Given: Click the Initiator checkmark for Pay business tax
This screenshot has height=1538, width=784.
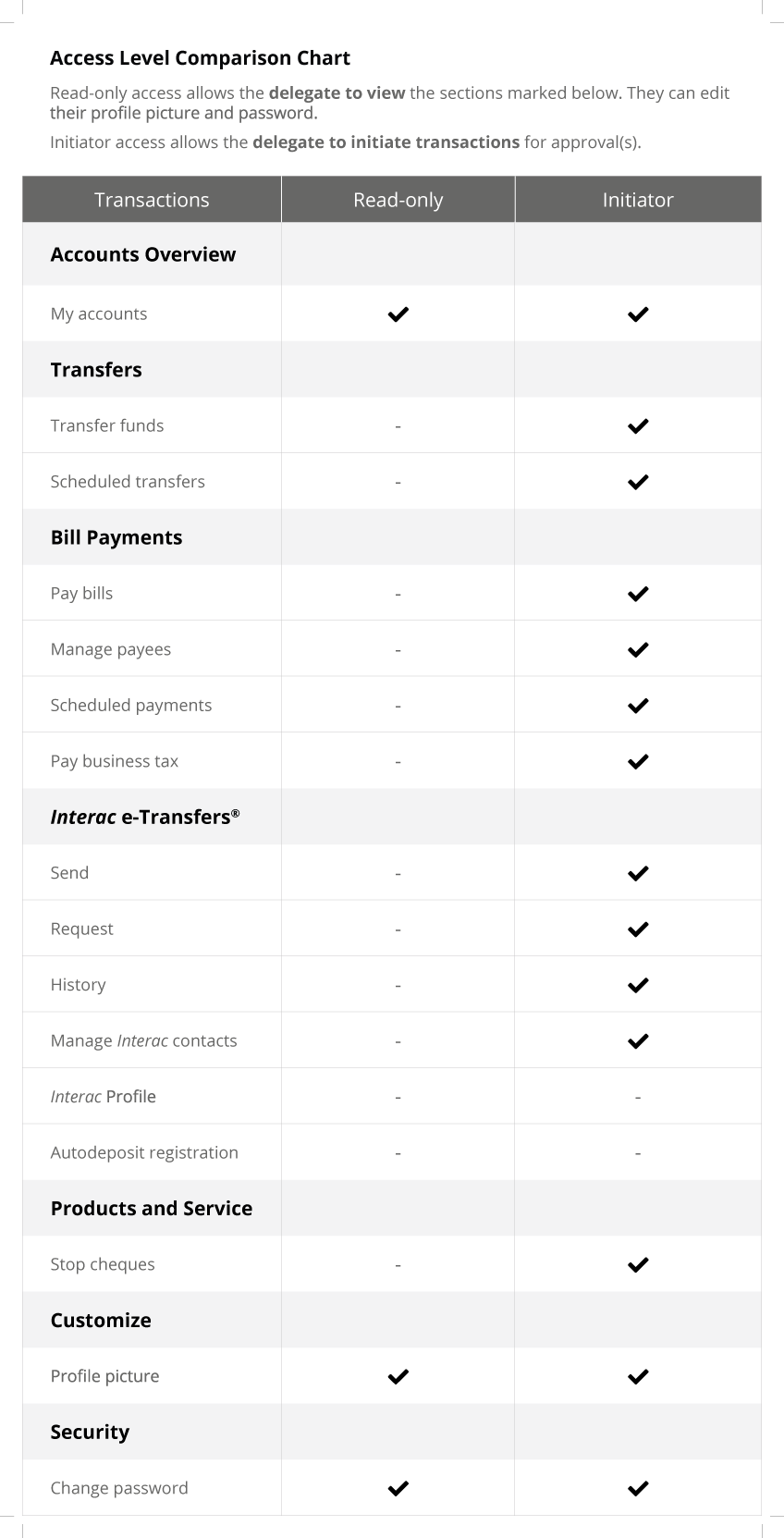Looking at the screenshot, I should 638,762.
